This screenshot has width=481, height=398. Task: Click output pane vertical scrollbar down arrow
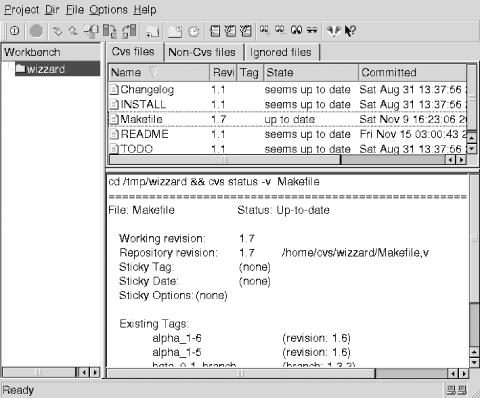tap(474, 362)
